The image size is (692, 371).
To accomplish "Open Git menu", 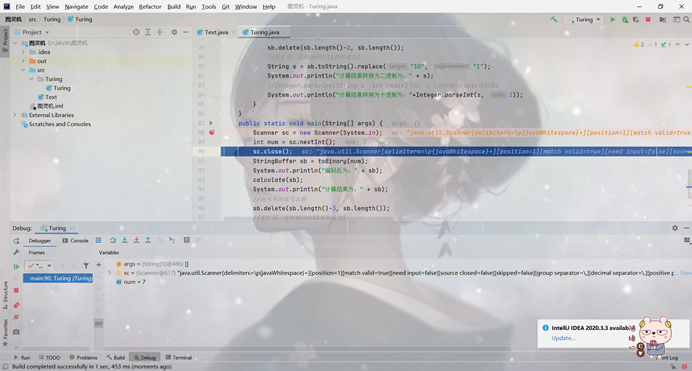I will pos(226,7).
